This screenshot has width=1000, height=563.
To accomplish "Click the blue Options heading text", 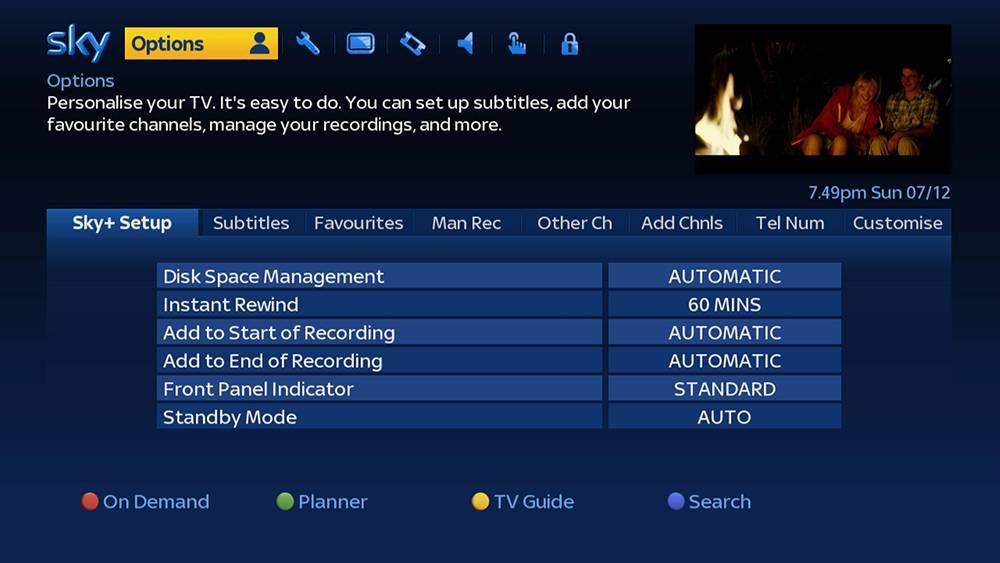I will pyautogui.click(x=80, y=80).
